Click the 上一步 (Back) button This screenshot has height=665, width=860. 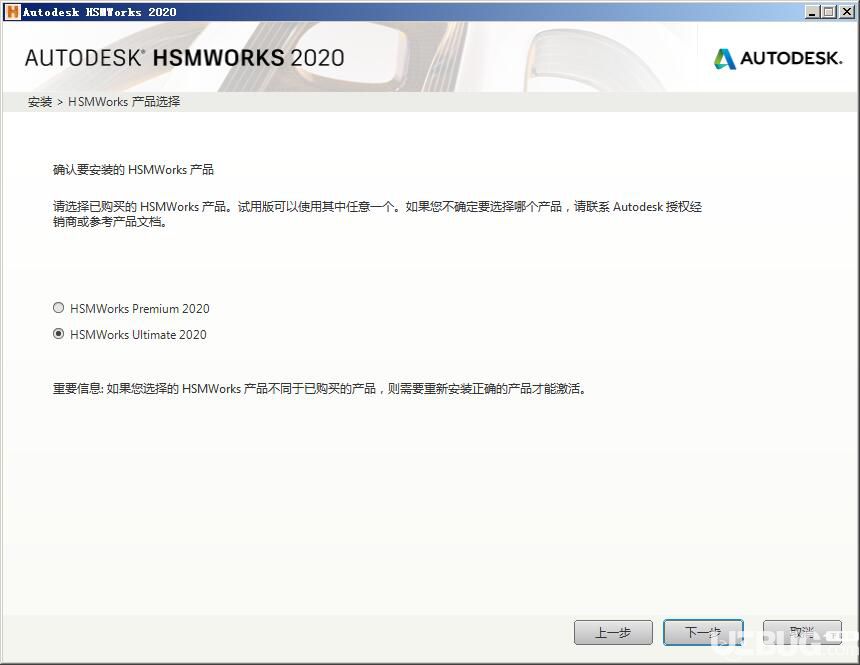click(x=613, y=633)
